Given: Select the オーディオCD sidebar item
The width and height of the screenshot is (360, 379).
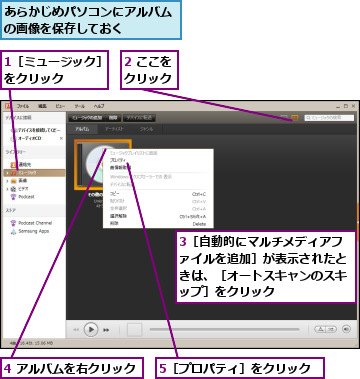Looking at the screenshot, I should pyautogui.click(x=29, y=138).
